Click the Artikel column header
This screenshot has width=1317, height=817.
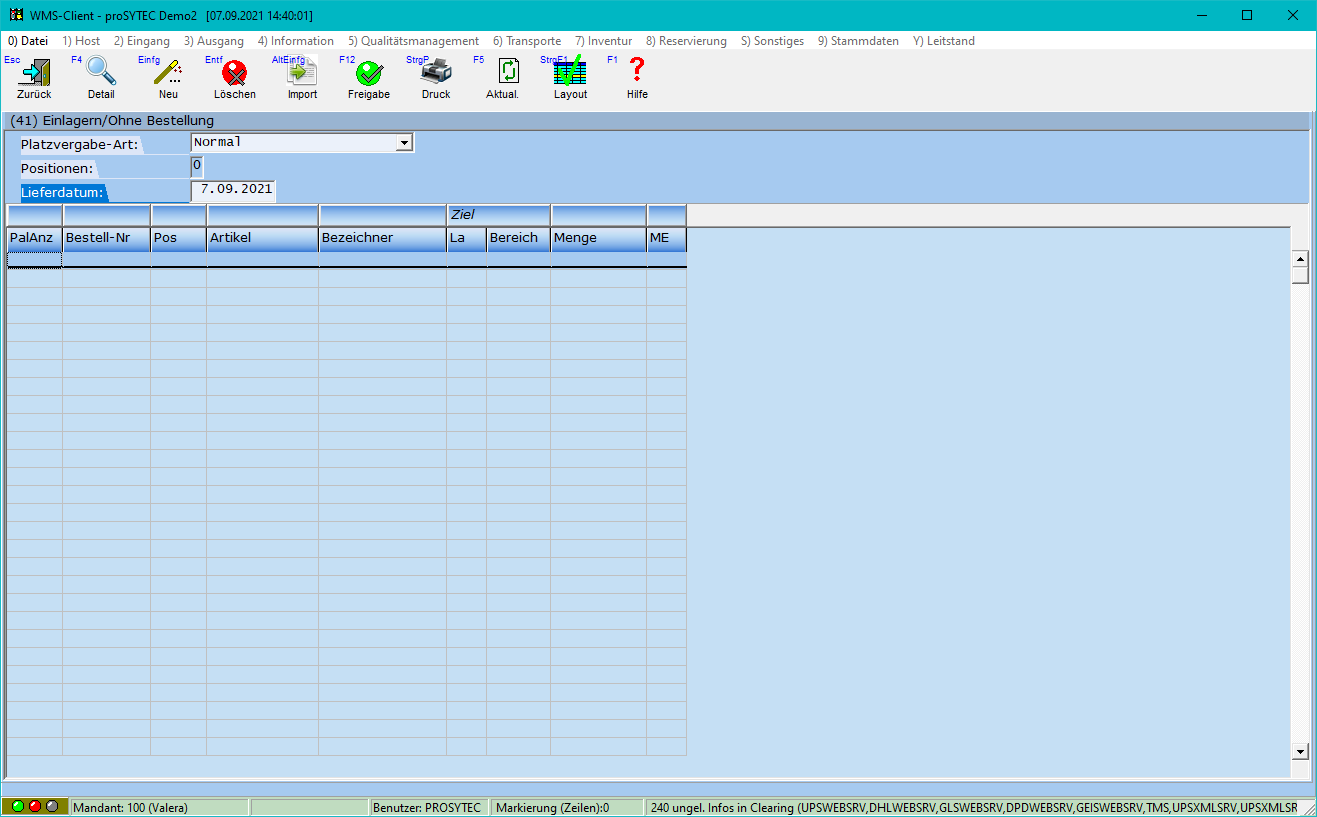[262, 238]
